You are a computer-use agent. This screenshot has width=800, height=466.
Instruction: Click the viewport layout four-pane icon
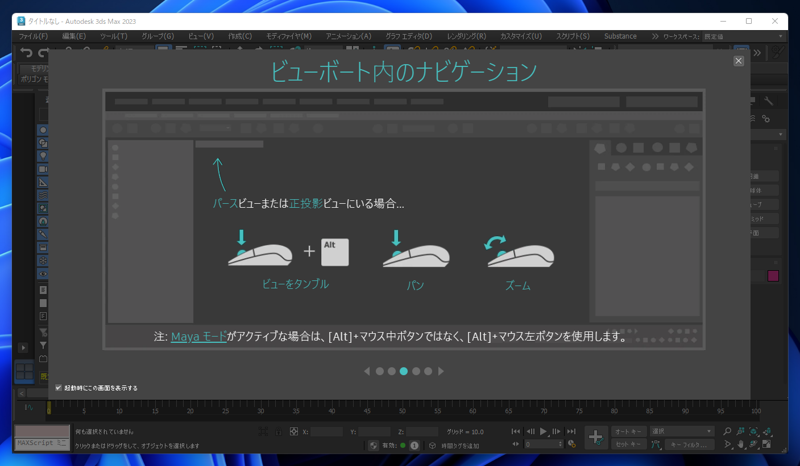(24, 371)
